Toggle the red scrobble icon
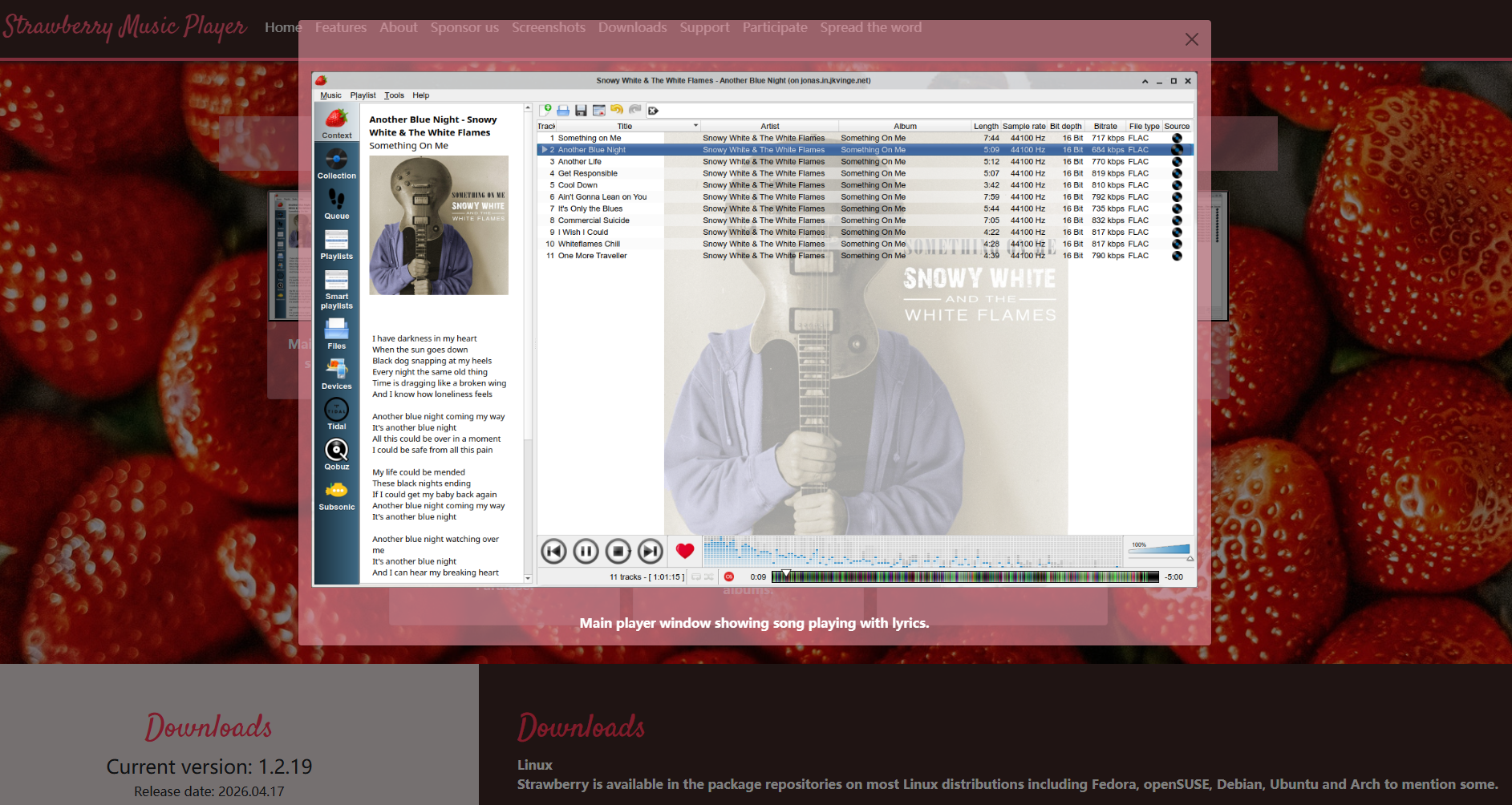Image resolution: width=1512 pixels, height=805 pixels. tap(729, 576)
